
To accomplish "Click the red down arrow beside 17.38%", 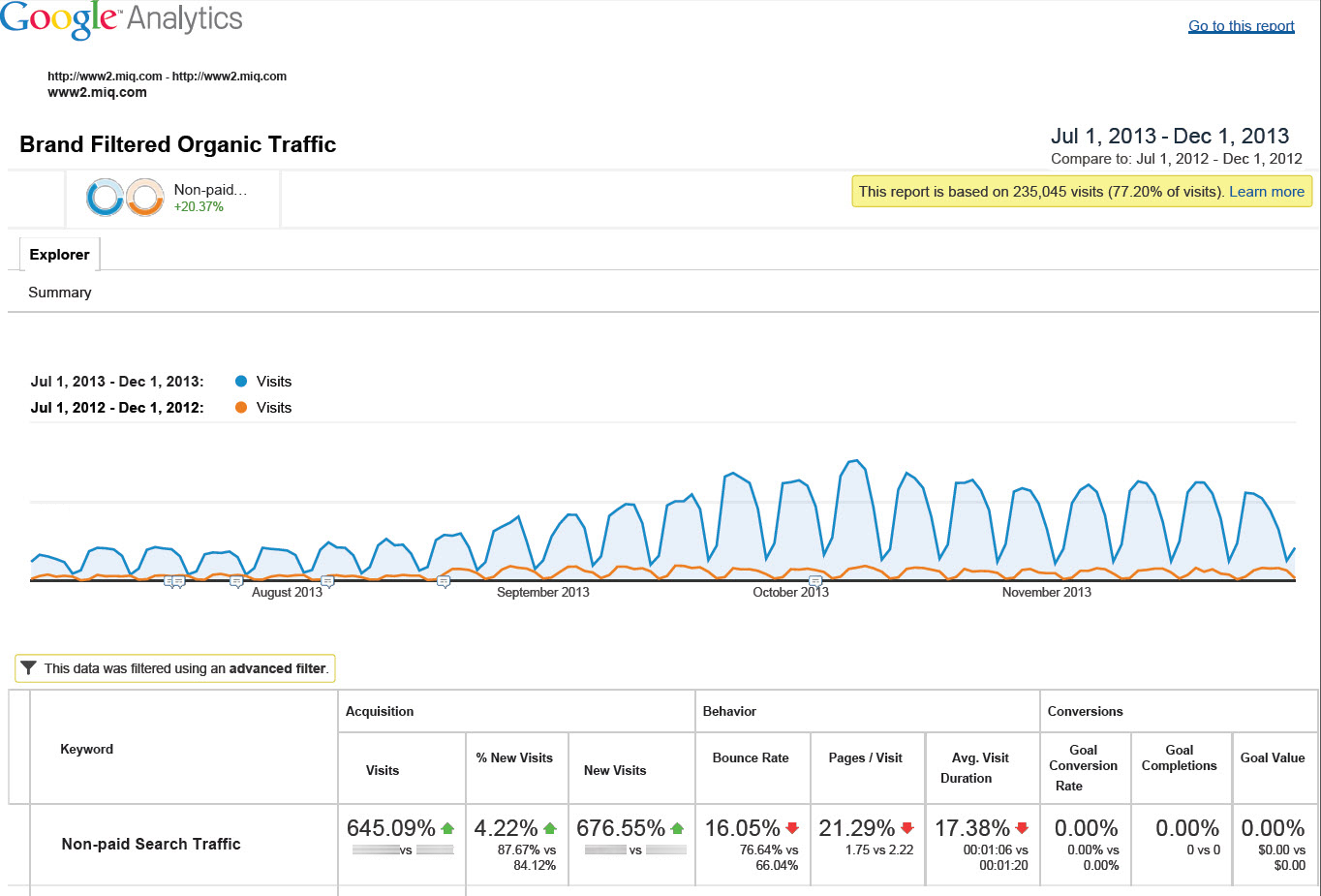I will click(x=1022, y=828).
